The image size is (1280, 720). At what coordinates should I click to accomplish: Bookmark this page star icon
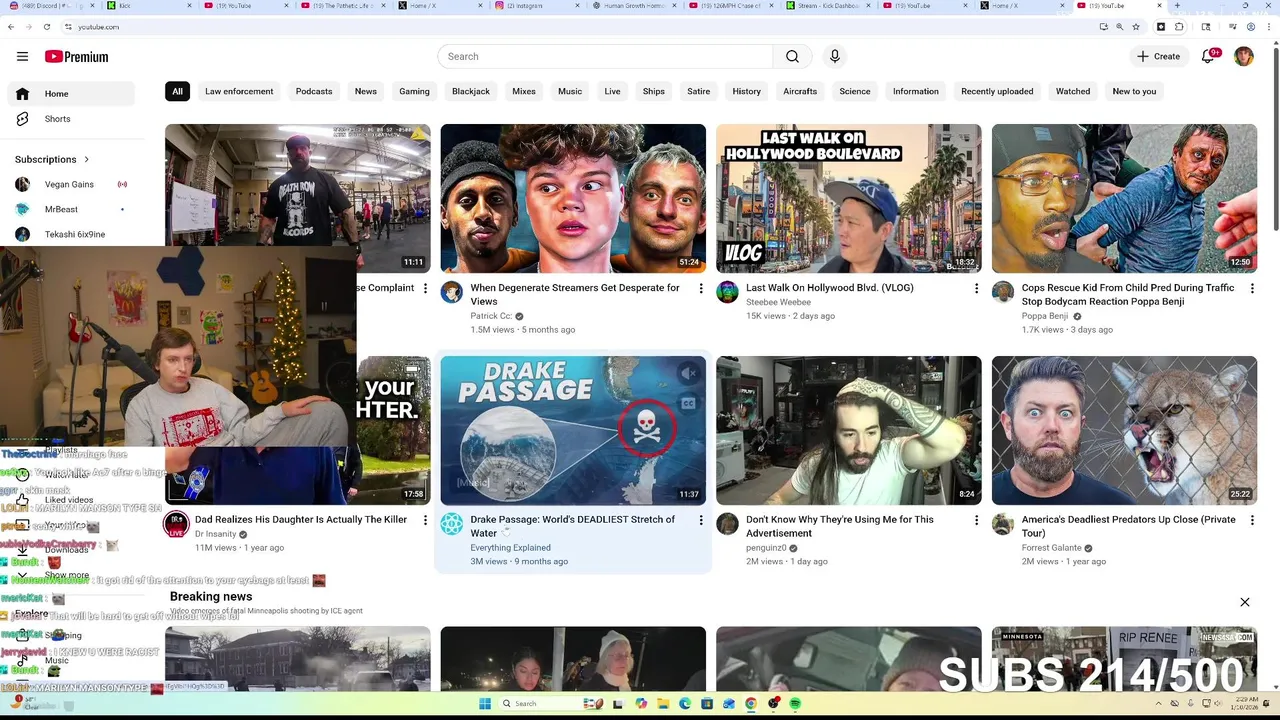pyautogui.click(x=1136, y=27)
